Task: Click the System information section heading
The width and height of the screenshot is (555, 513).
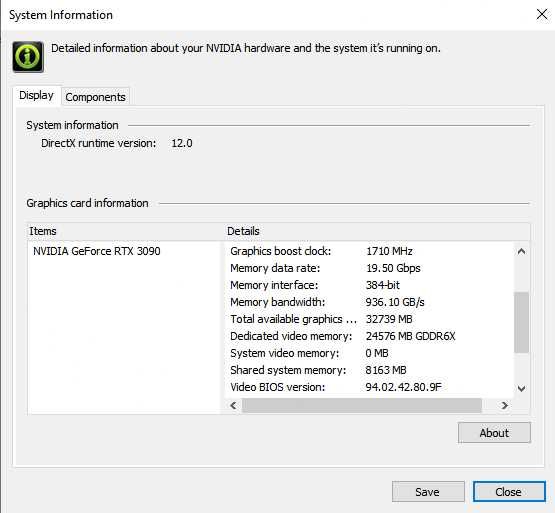Action: point(73,125)
